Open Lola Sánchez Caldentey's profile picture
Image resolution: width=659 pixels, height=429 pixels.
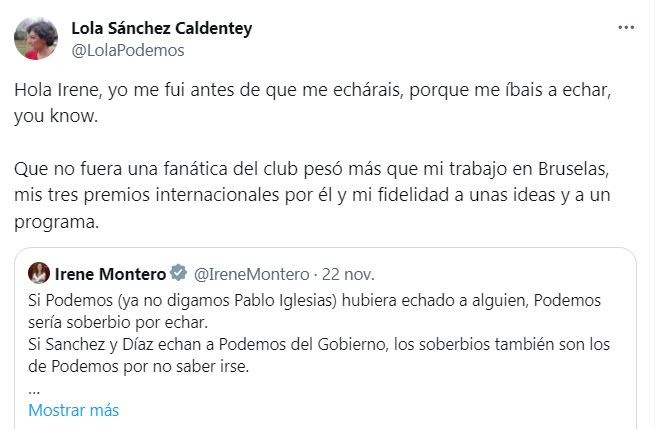point(35,38)
